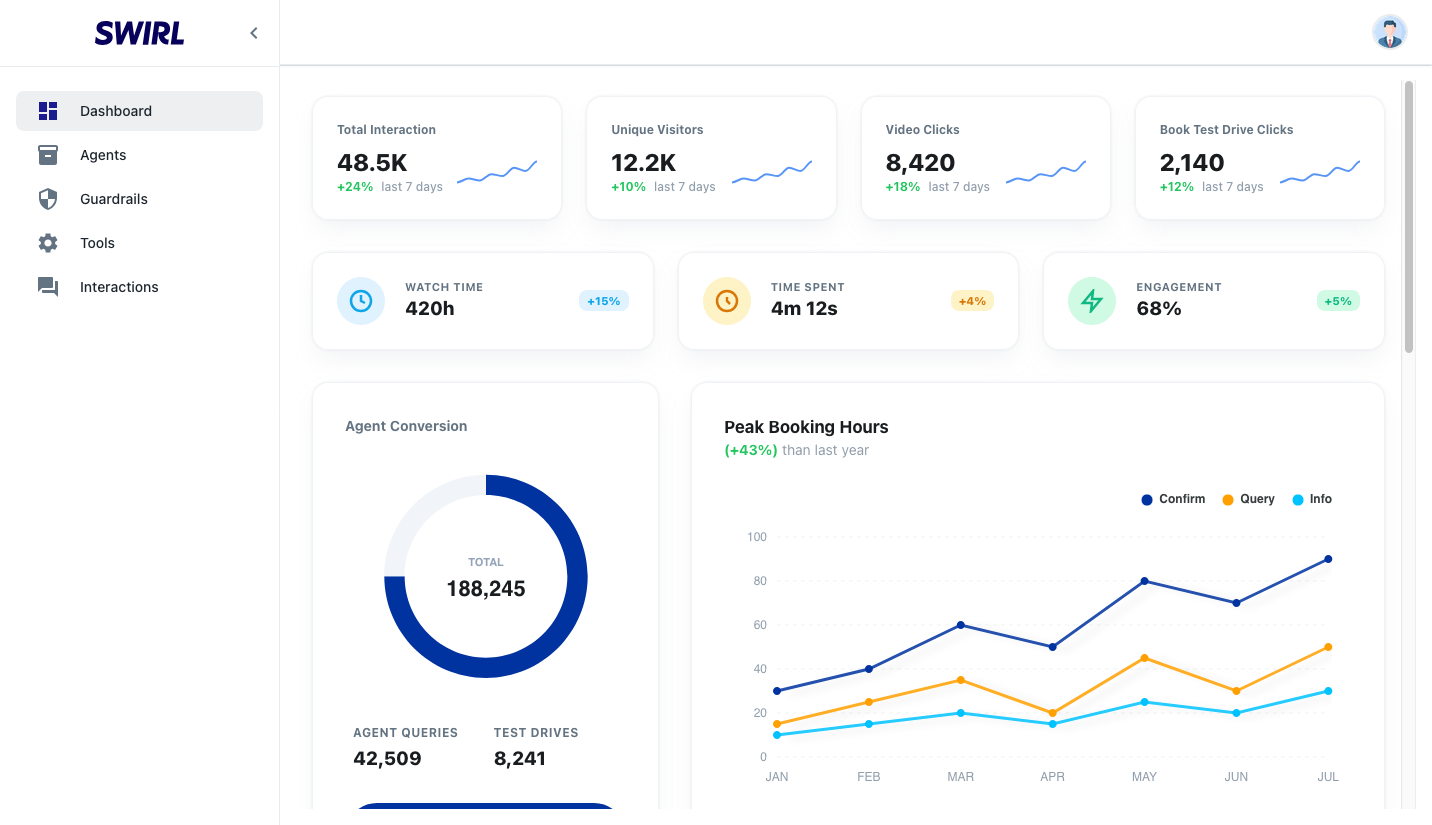Click the 188,245 total in donut center
The height and width of the screenshot is (825, 1432).
point(486,589)
